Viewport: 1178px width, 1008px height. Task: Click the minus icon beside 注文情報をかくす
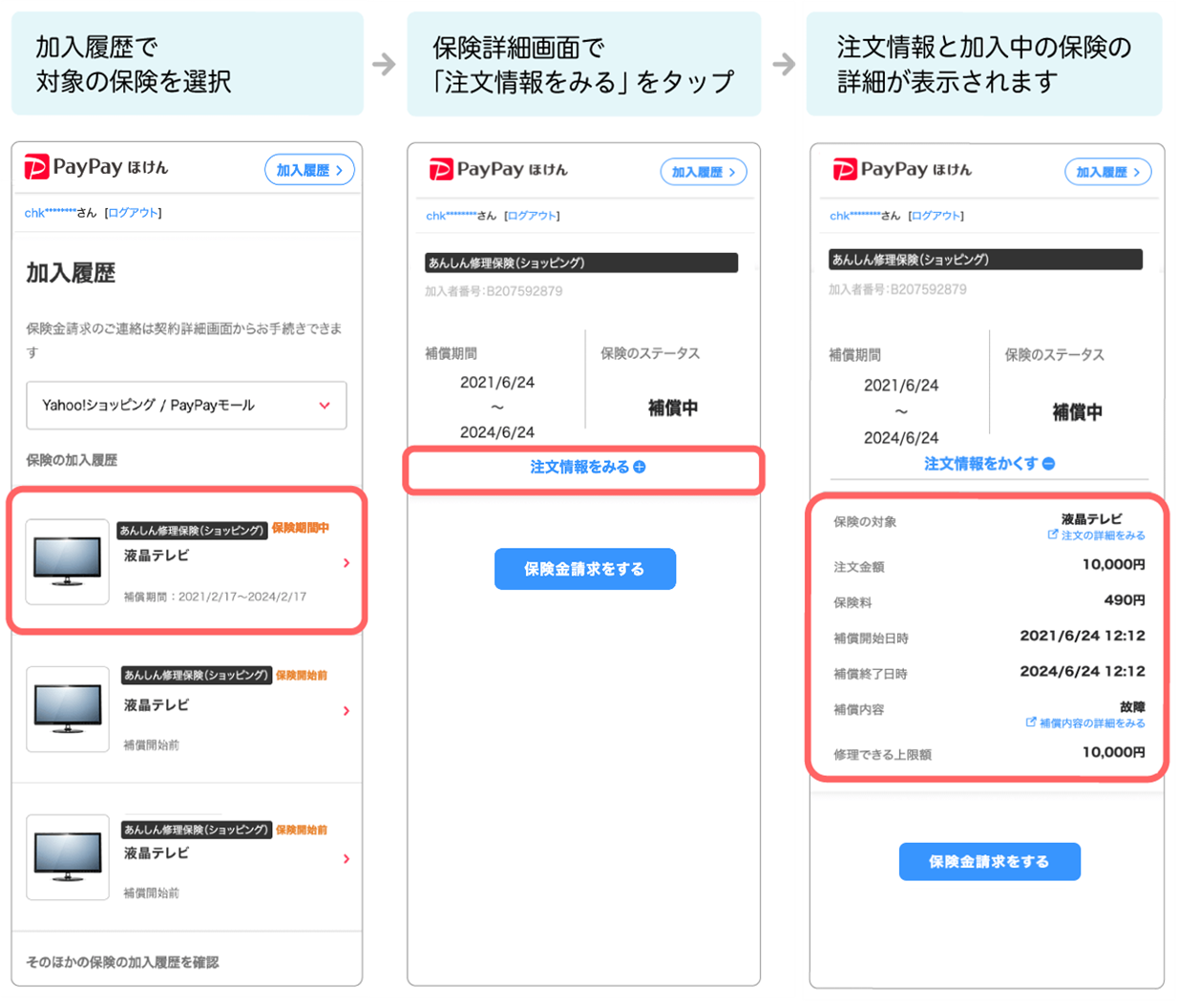[1048, 463]
